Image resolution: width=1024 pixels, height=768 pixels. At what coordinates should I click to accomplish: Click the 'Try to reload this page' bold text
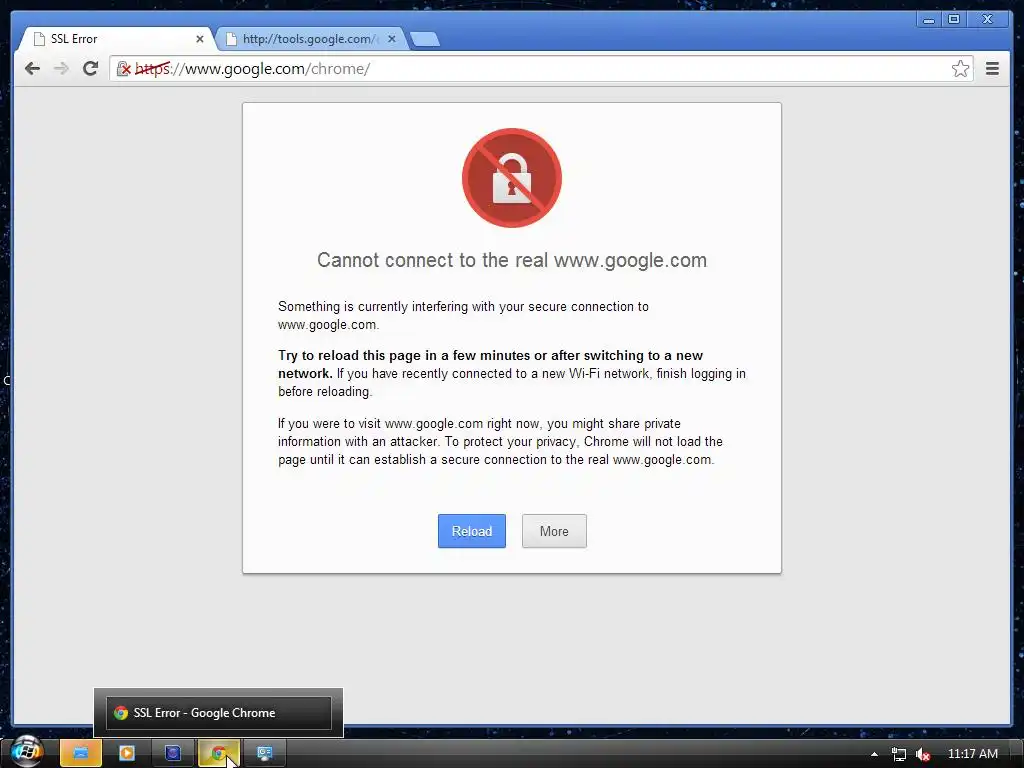(x=490, y=364)
